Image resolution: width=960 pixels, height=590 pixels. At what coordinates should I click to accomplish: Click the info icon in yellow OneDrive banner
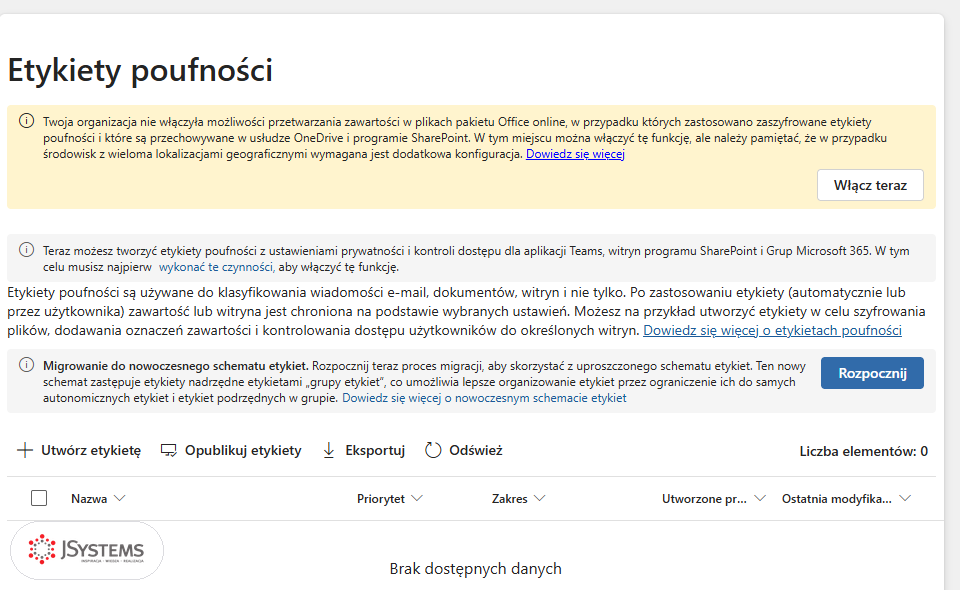(26, 121)
